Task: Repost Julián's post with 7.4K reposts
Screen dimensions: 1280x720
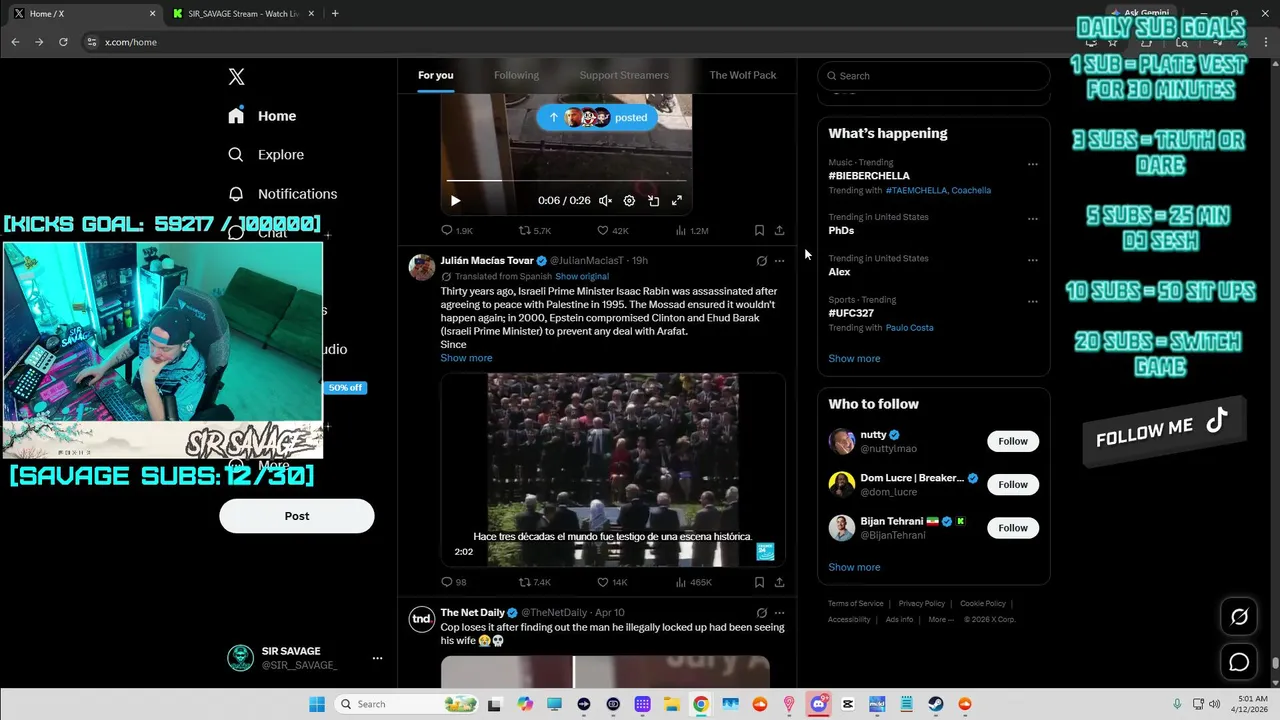Action: [x=535, y=582]
